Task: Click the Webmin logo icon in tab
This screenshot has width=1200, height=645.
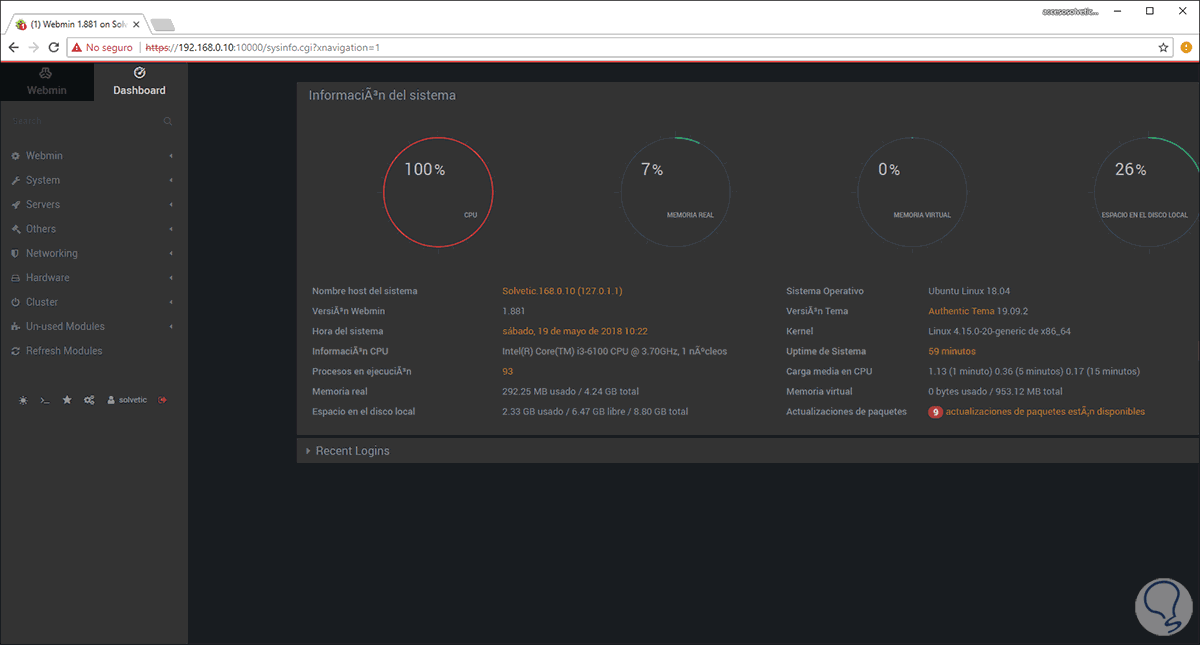Action: click(x=46, y=73)
